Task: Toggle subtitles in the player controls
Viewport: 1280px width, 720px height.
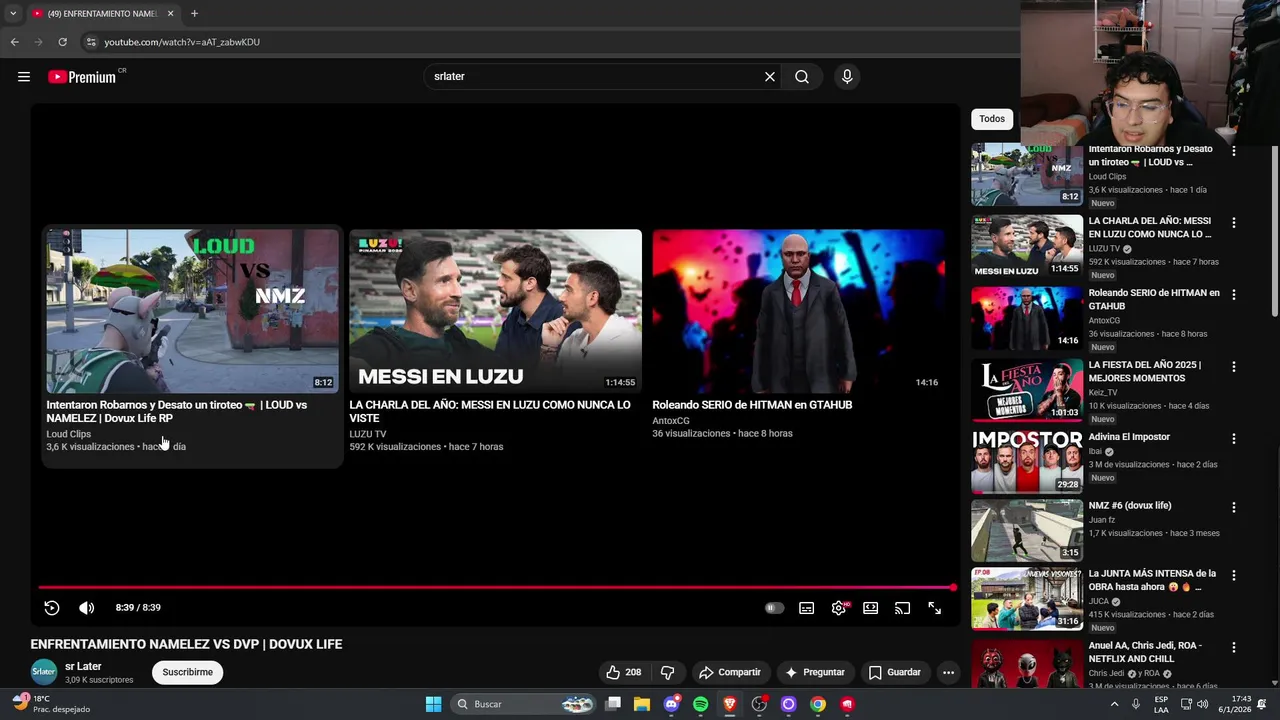Action: pos(807,608)
